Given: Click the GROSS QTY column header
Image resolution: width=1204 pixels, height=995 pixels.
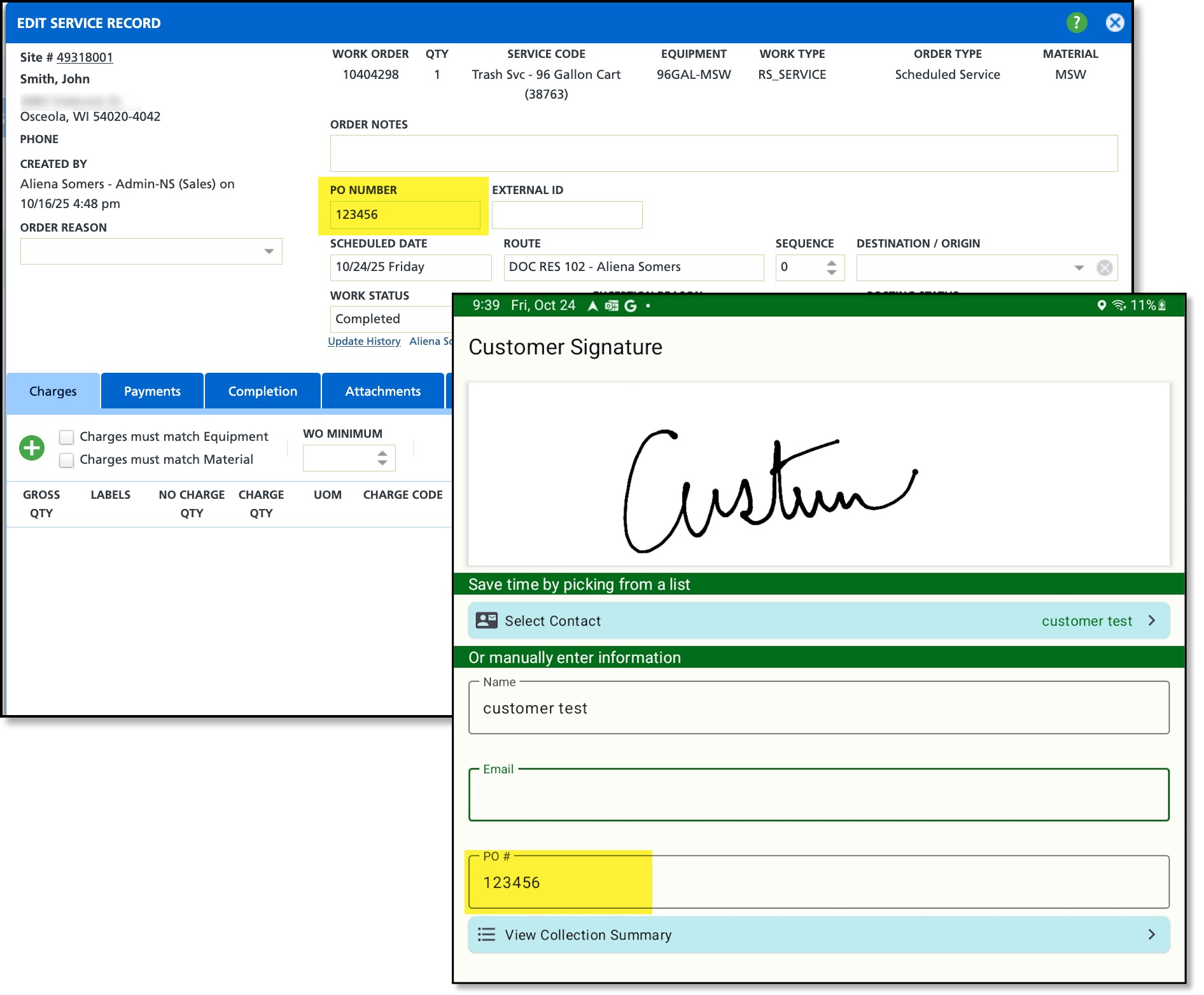Looking at the screenshot, I should (x=41, y=504).
